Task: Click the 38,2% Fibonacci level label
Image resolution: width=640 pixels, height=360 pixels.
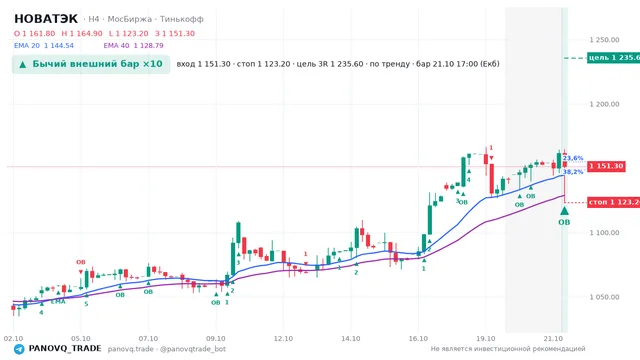Action: 573,172
